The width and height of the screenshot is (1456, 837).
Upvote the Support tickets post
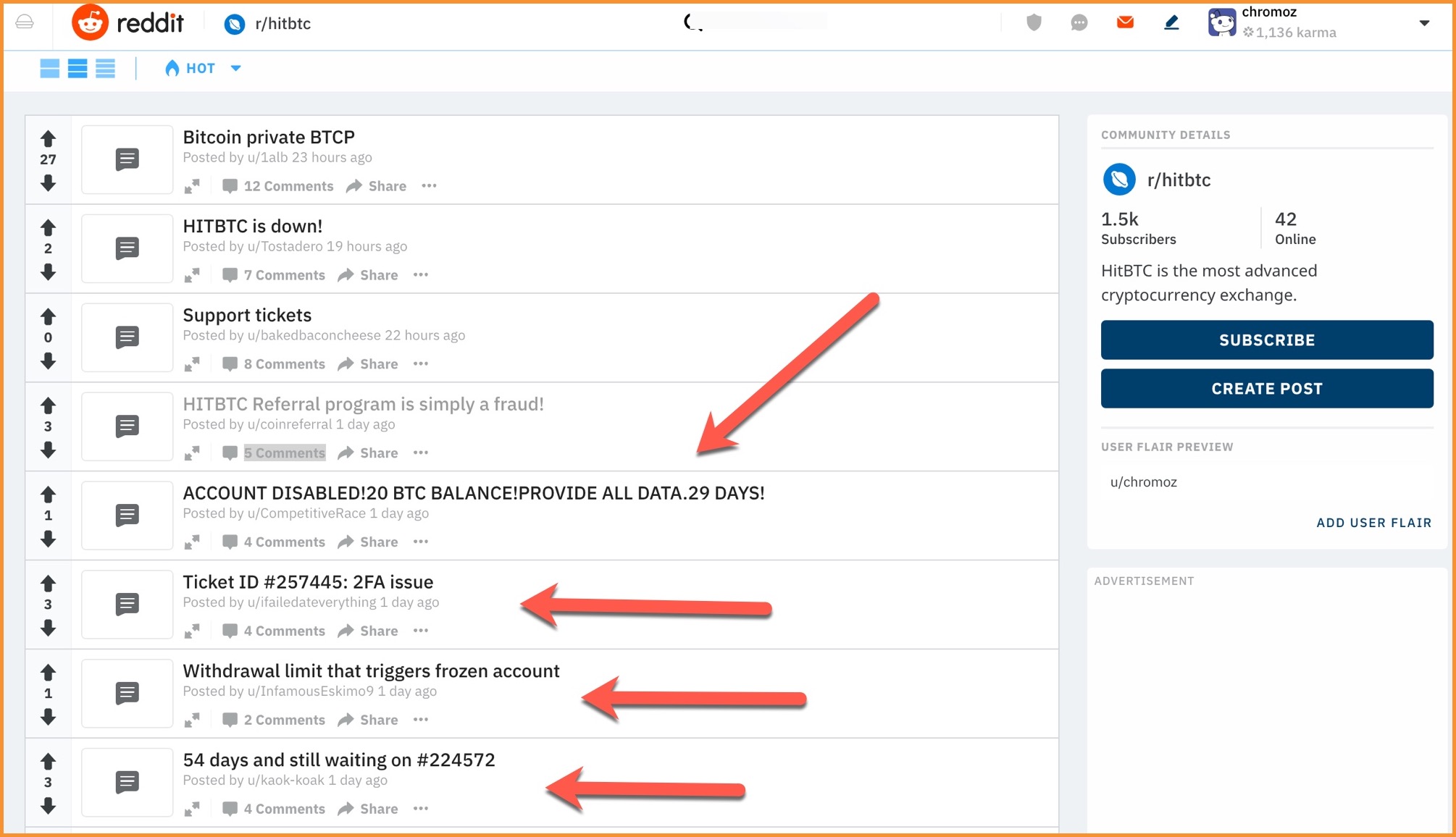coord(48,316)
